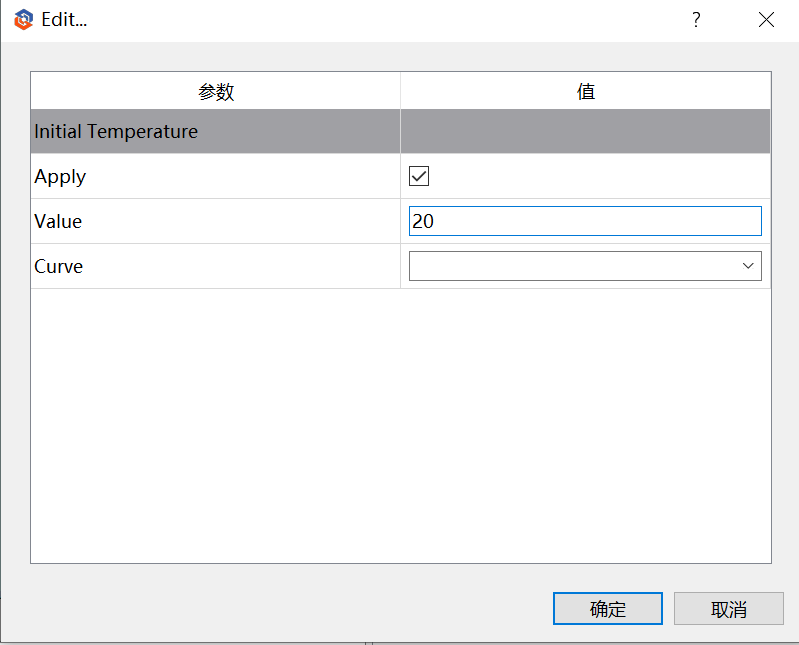Confirm with the 确定 button

(x=607, y=608)
